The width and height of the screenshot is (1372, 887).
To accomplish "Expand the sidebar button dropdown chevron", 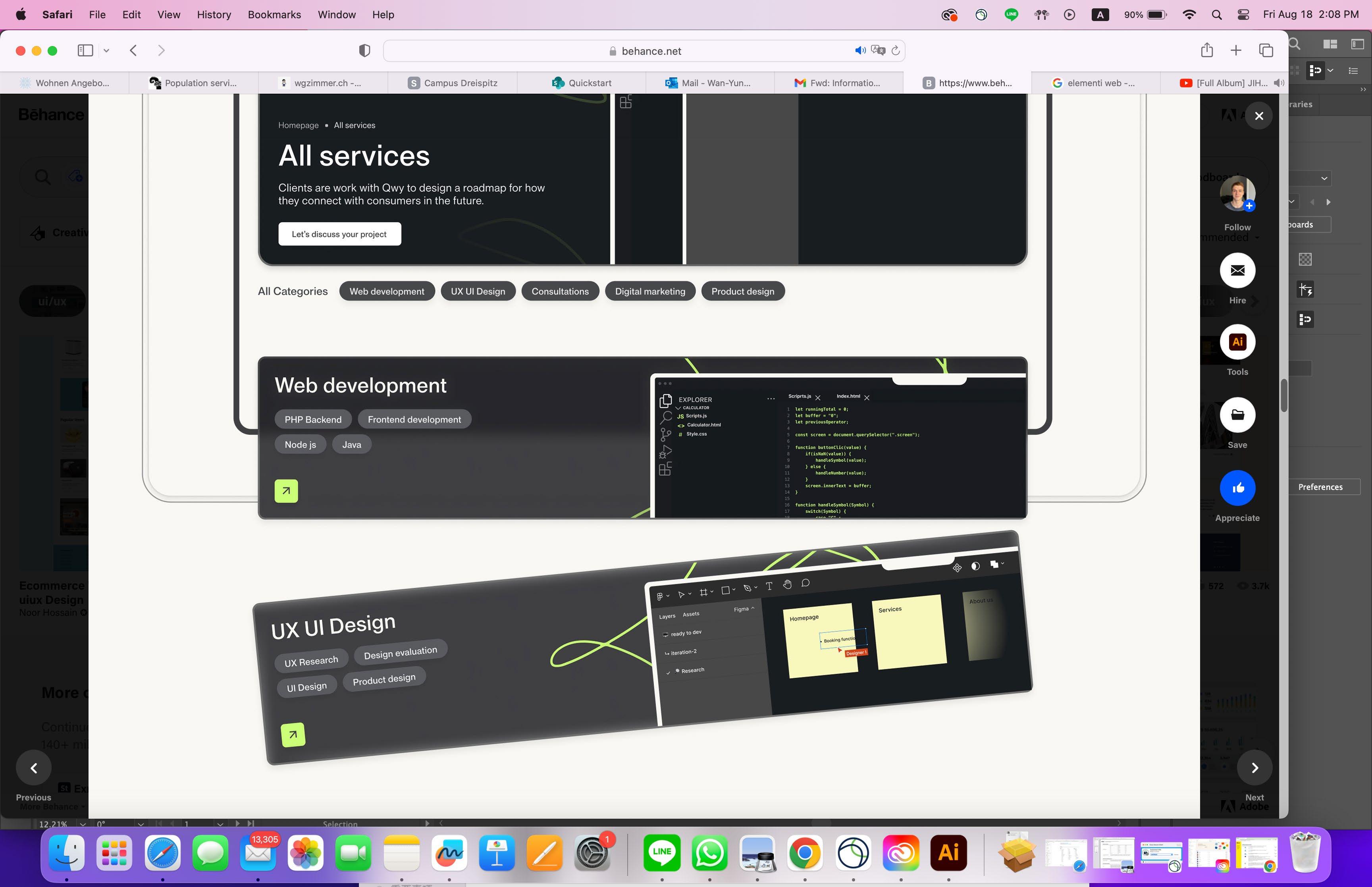I will coord(106,51).
